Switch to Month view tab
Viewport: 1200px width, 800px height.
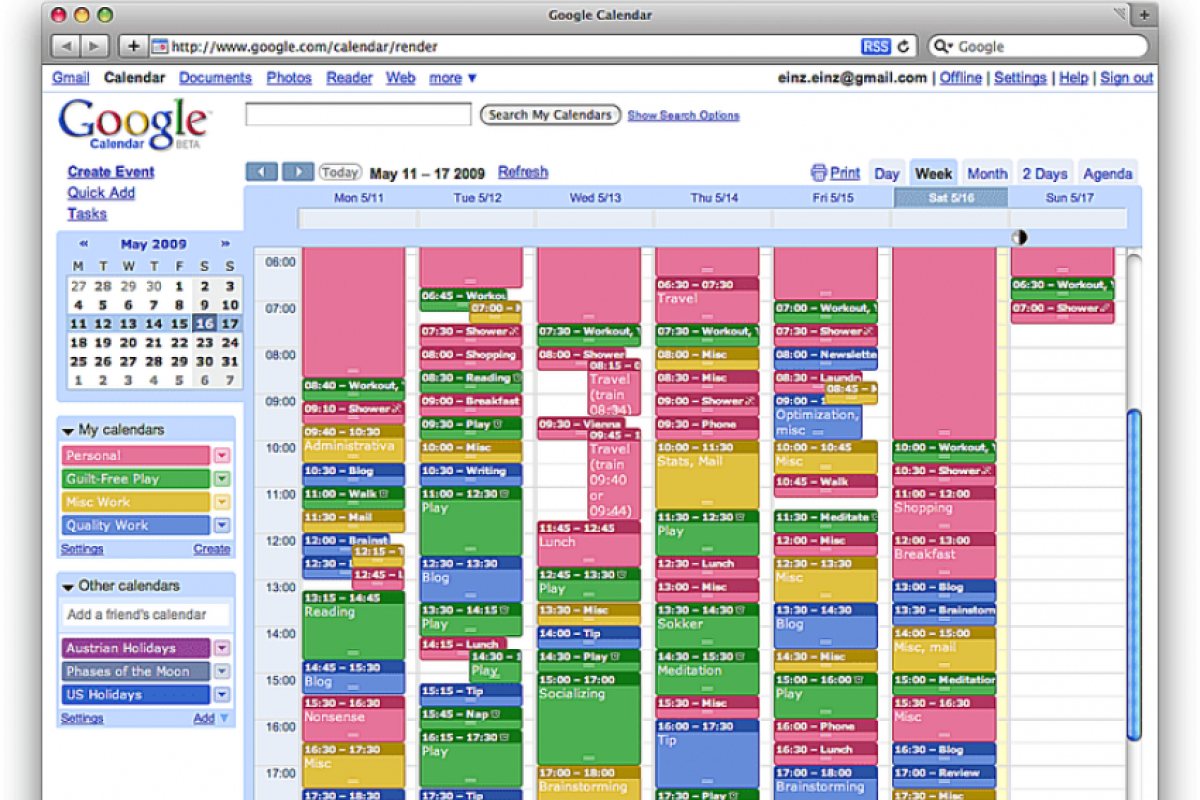987,173
